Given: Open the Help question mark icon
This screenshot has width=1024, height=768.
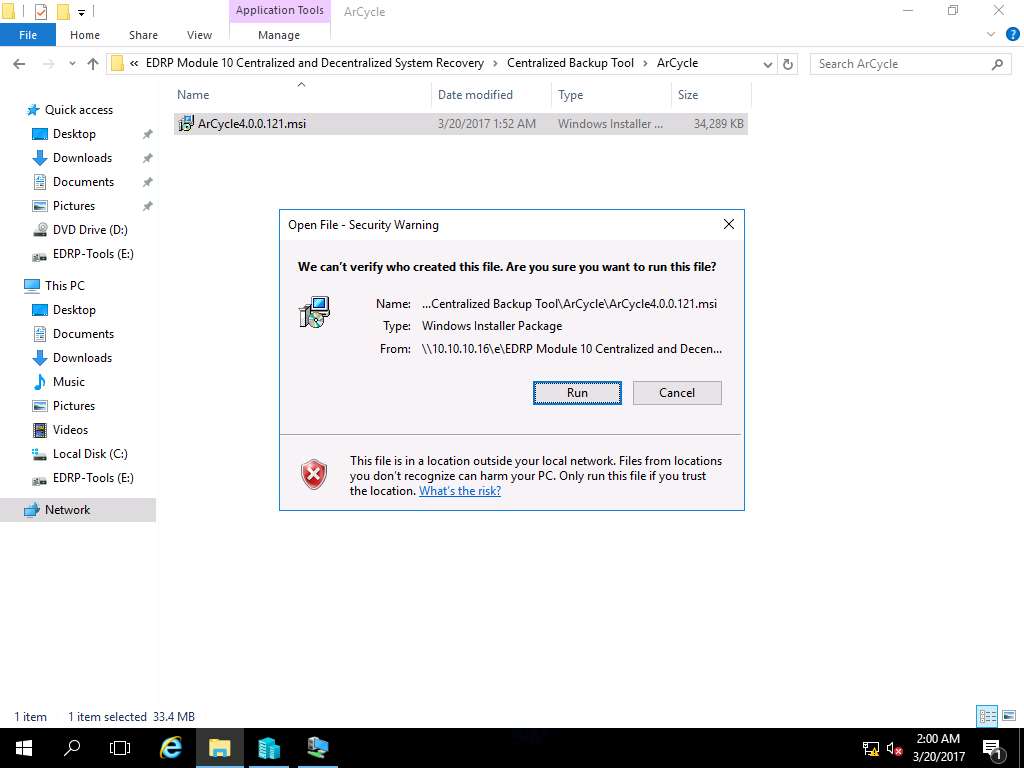Looking at the screenshot, I should coord(1012,35).
